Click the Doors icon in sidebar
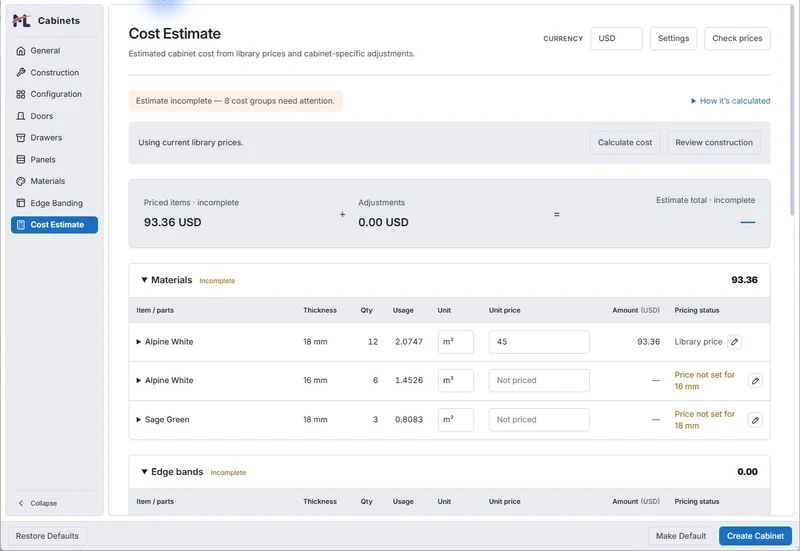The width and height of the screenshot is (800, 551). [21, 116]
